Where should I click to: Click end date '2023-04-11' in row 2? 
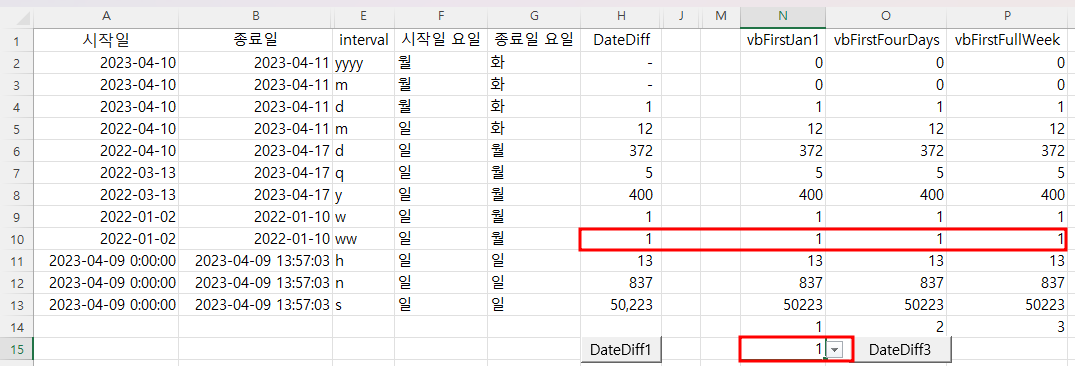(x=256, y=64)
